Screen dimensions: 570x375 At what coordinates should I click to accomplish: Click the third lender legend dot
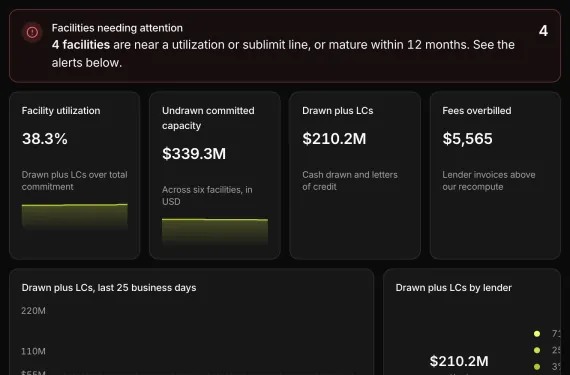coord(537,366)
